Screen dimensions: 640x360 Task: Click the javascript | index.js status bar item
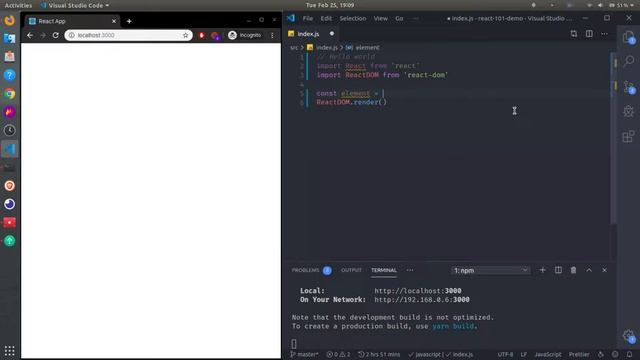click(440, 354)
